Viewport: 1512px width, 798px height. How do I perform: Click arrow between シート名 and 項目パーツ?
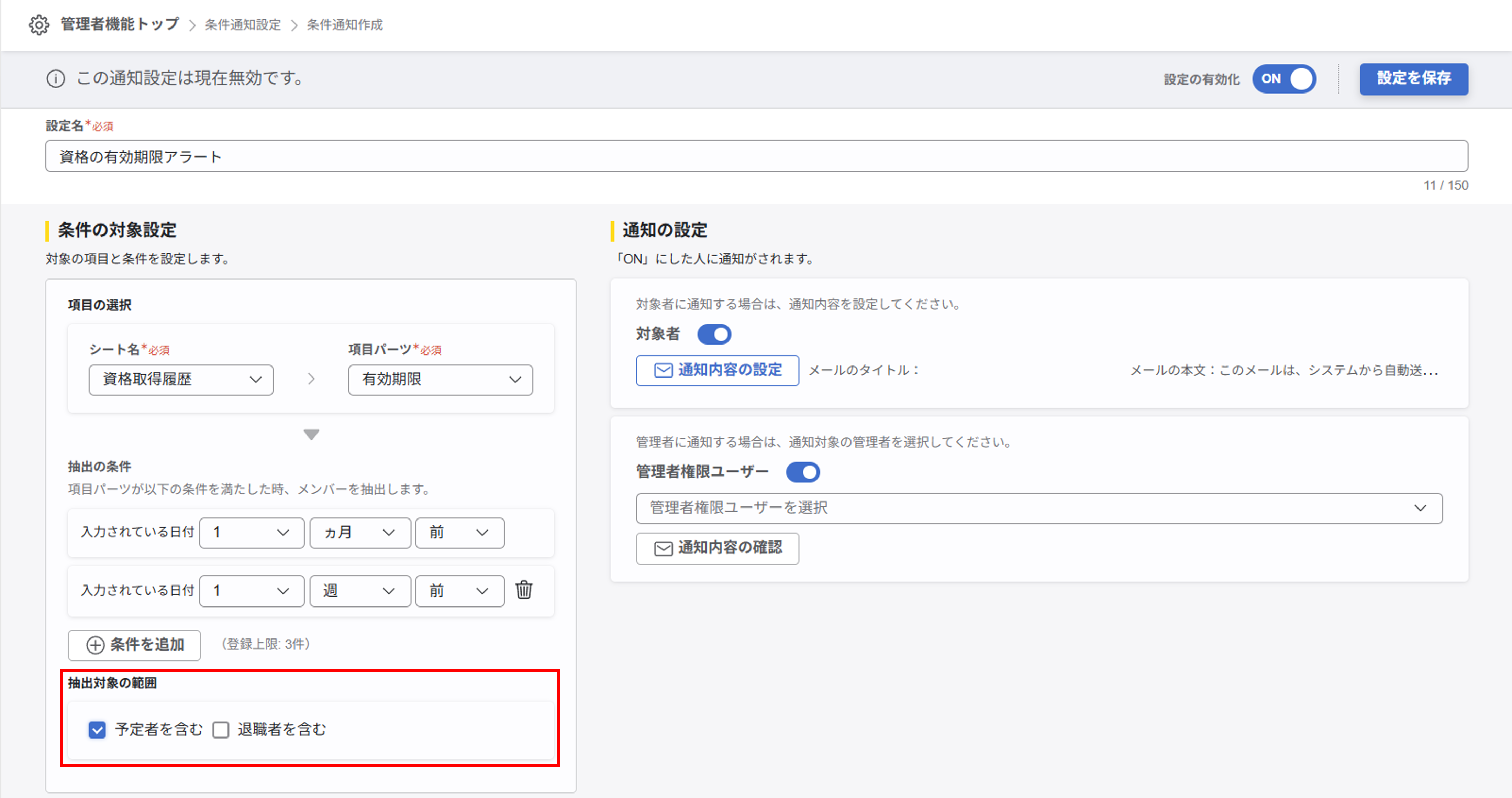[311, 379]
